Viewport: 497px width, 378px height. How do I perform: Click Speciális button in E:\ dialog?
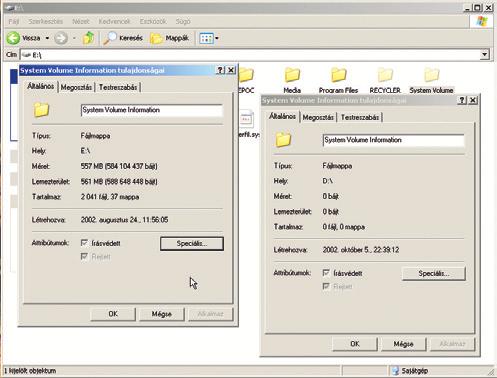tap(192, 243)
